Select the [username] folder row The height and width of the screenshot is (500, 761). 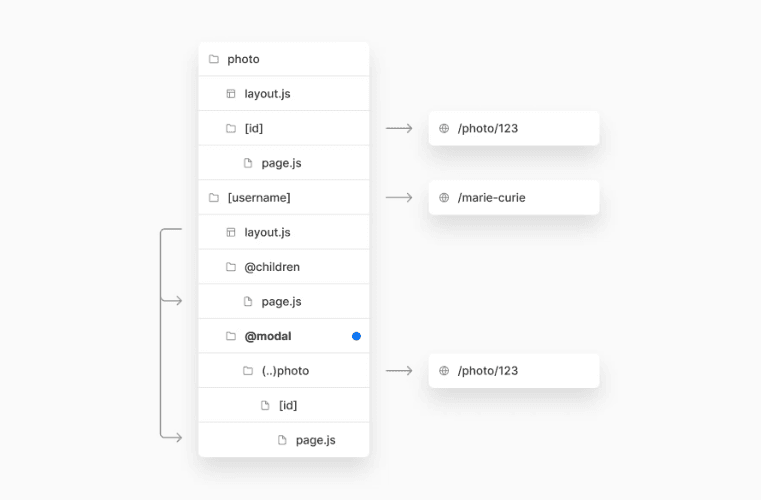[284, 198]
